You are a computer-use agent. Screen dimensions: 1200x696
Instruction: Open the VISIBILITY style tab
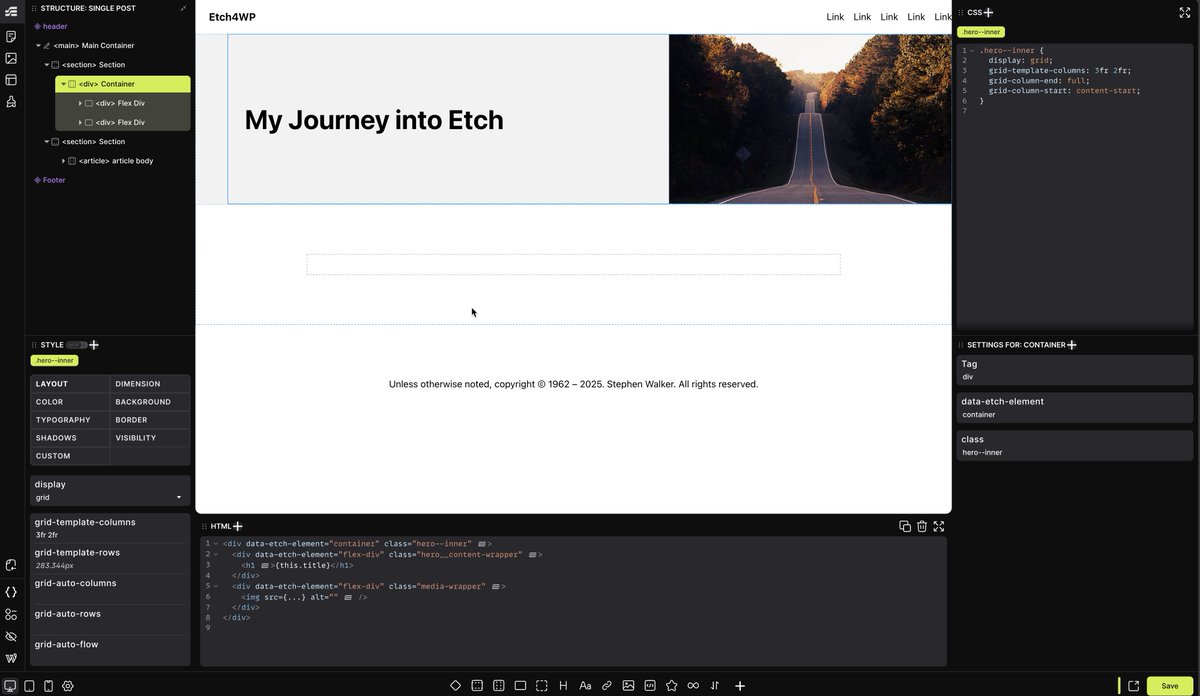point(150,438)
